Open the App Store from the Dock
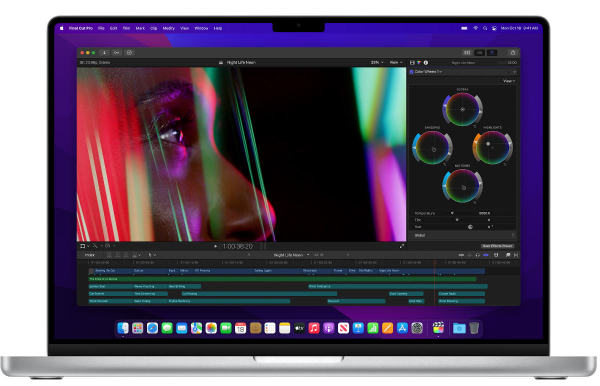The width and height of the screenshot is (600, 386). pyautogui.click(x=402, y=328)
